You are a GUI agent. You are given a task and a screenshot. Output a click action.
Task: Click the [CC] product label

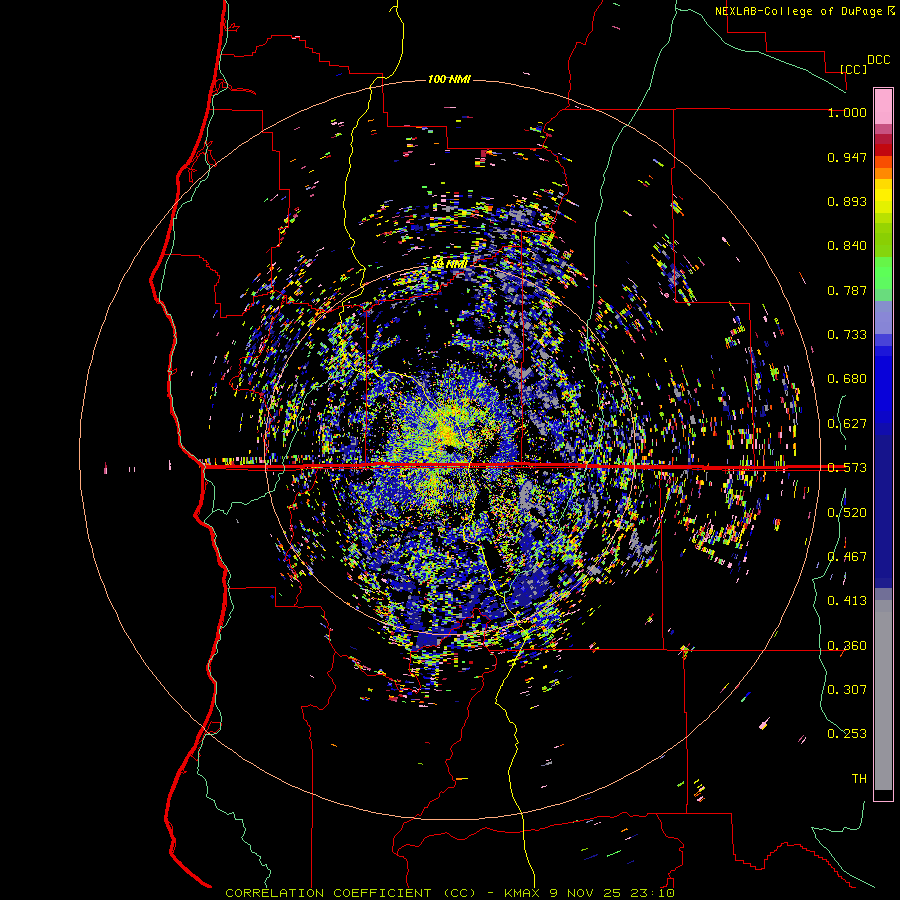(x=853, y=69)
